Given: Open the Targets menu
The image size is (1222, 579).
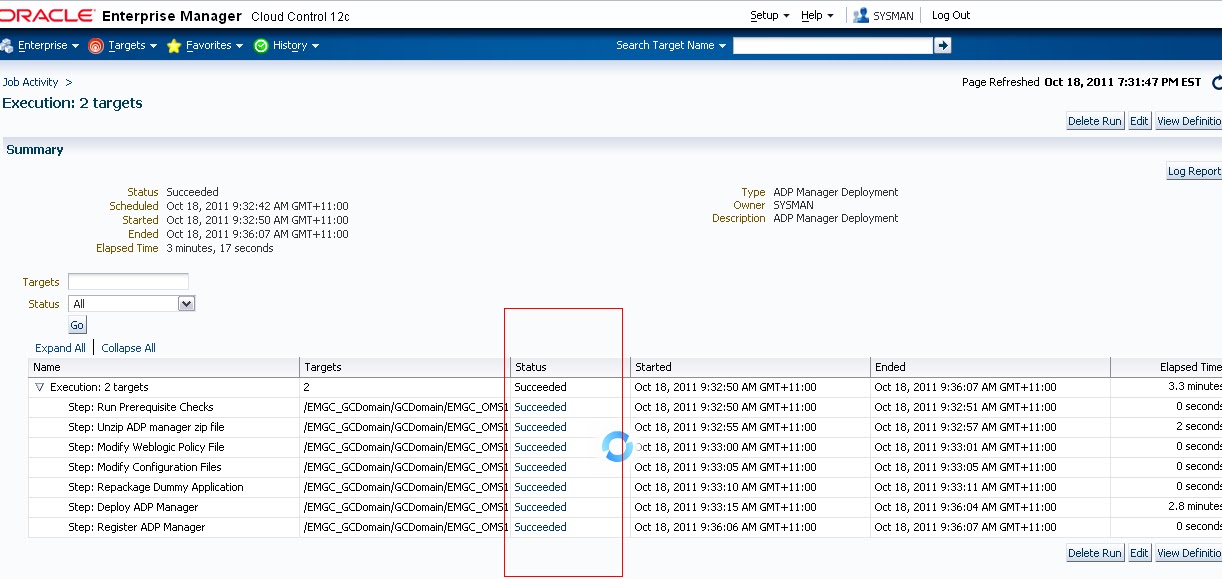Looking at the screenshot, I should [x=132, y=46].
